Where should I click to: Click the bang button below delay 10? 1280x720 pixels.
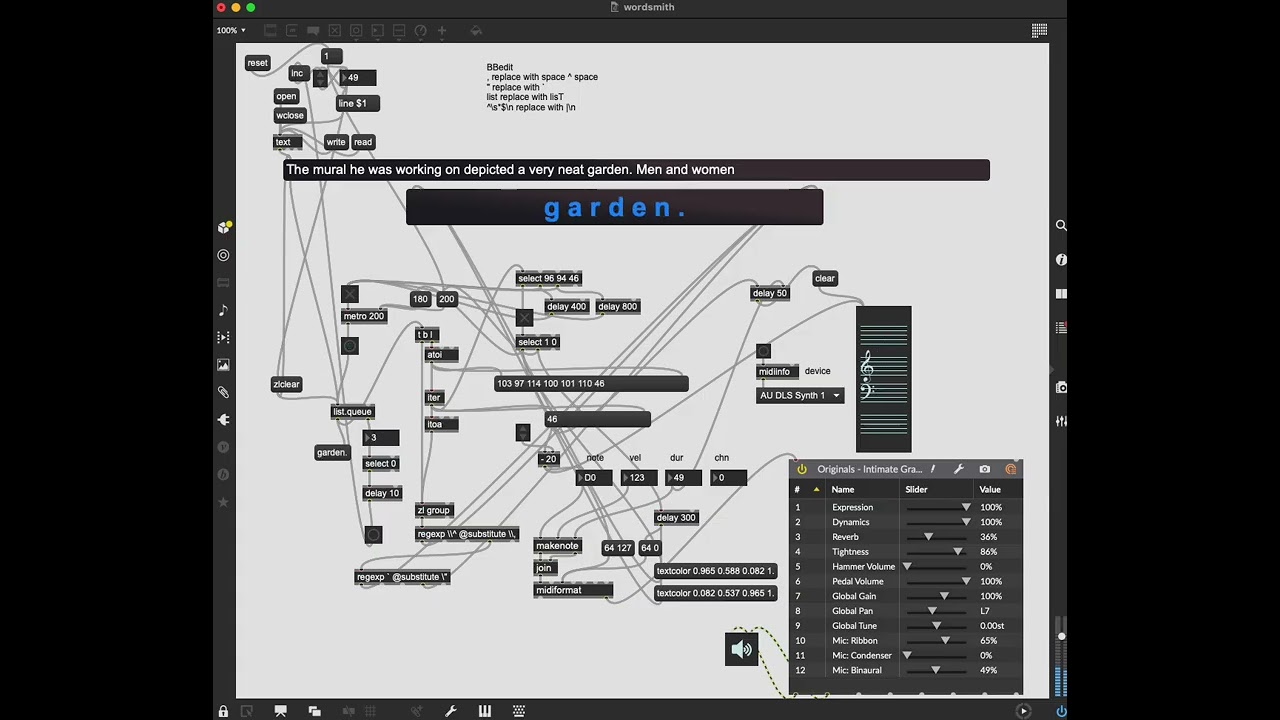pos(373,535)
